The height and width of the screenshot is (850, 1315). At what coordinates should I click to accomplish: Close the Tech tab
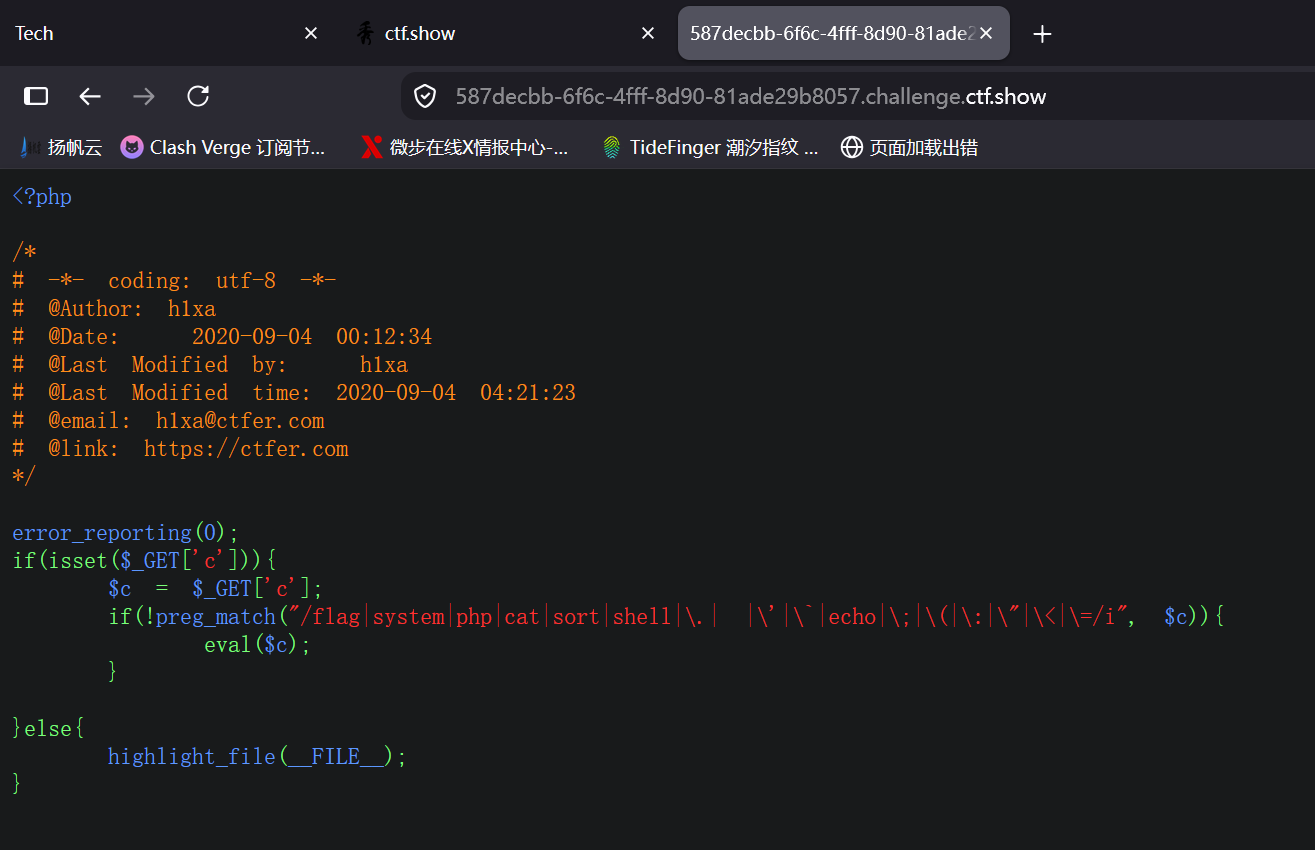tap(311, 33)
